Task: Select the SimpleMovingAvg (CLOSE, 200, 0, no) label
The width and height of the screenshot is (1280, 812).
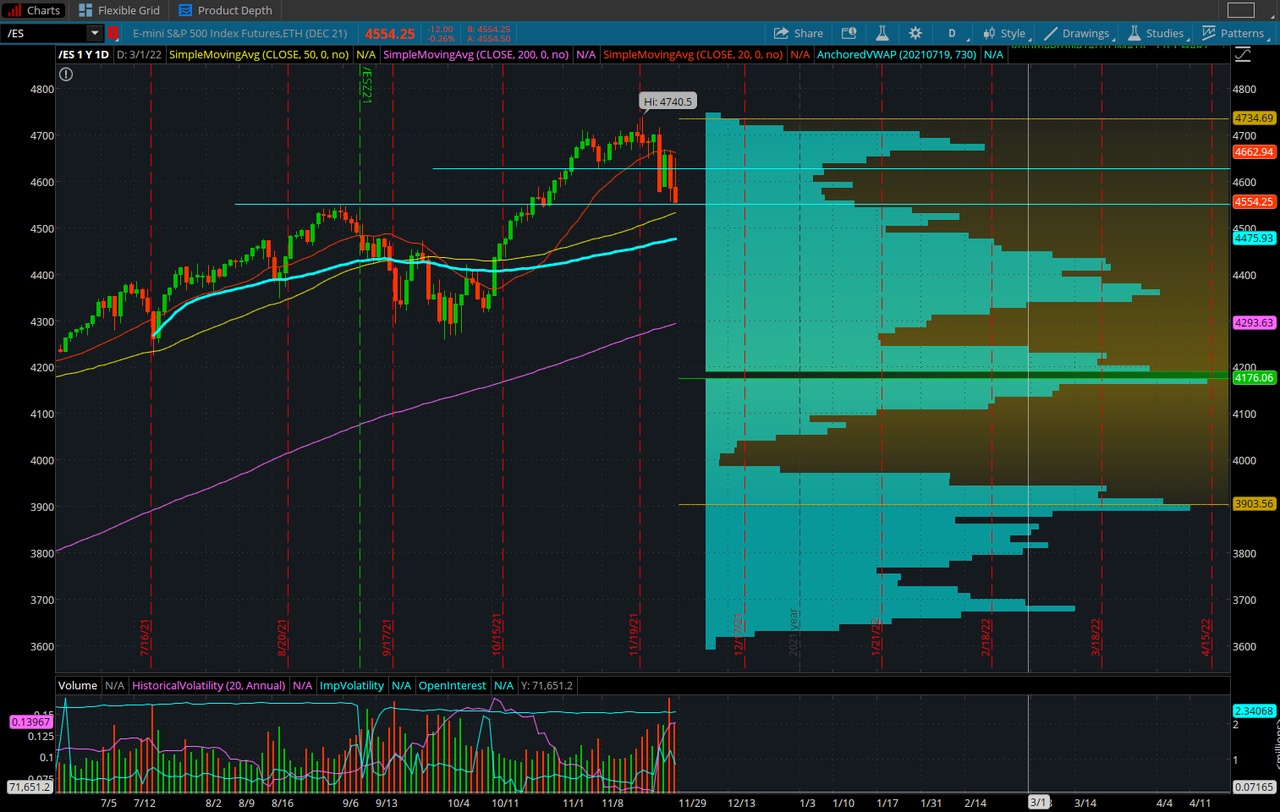Action: (476, 55)
